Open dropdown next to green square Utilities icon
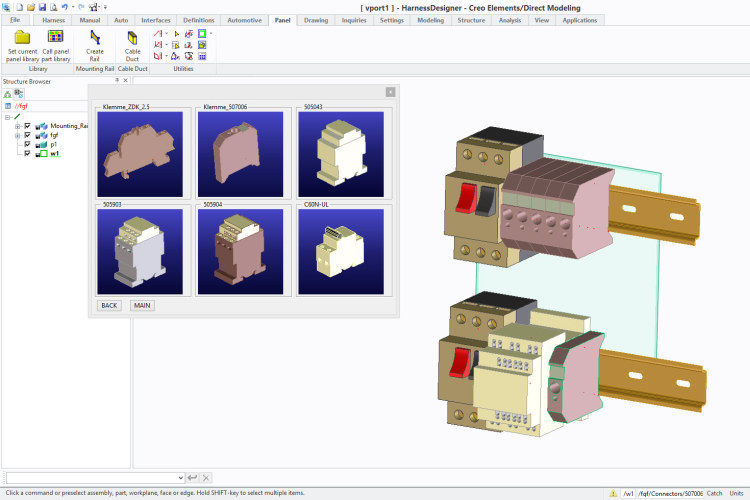Viewport: 750px width, 500px height. [211, 33]
